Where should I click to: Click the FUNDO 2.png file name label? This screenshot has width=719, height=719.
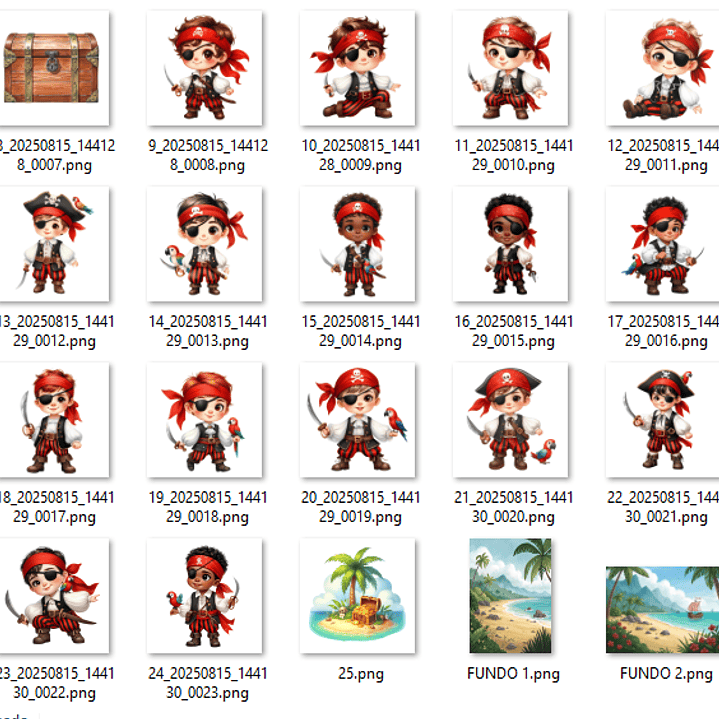[667, 674]
